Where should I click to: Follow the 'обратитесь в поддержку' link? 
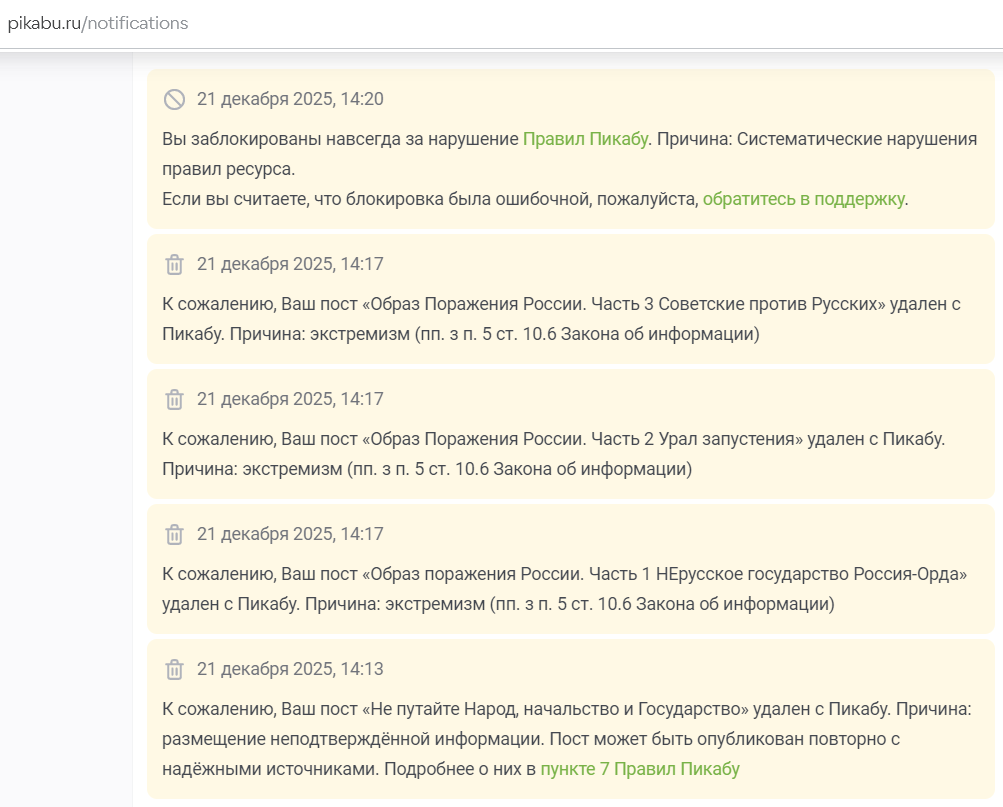(803, 199)
